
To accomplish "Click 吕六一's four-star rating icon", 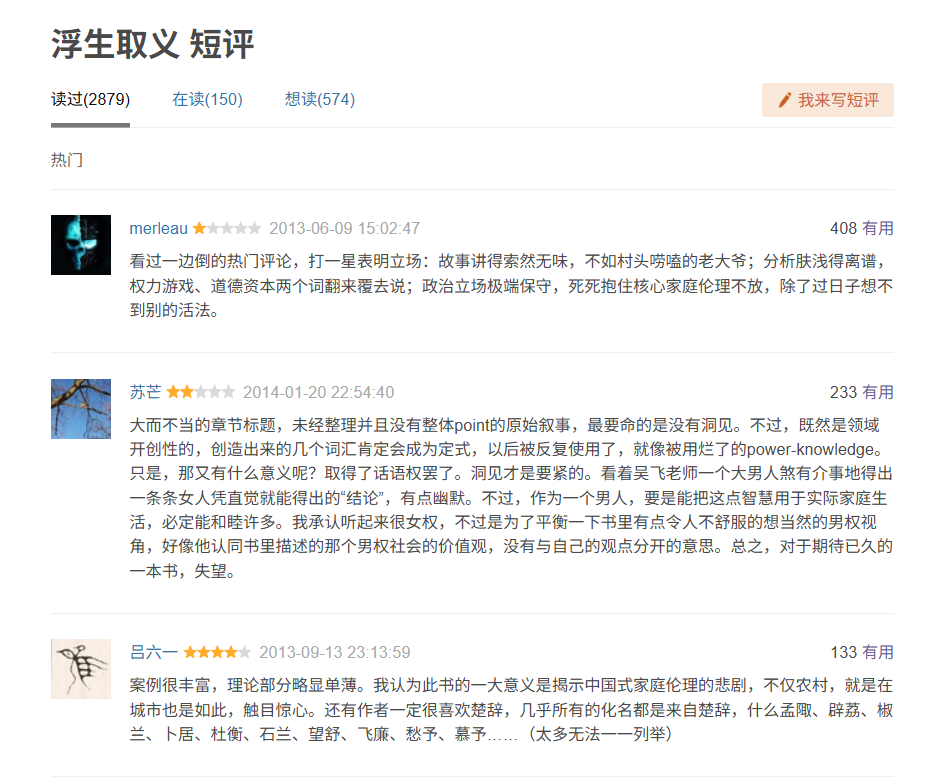I will [217, 652].
